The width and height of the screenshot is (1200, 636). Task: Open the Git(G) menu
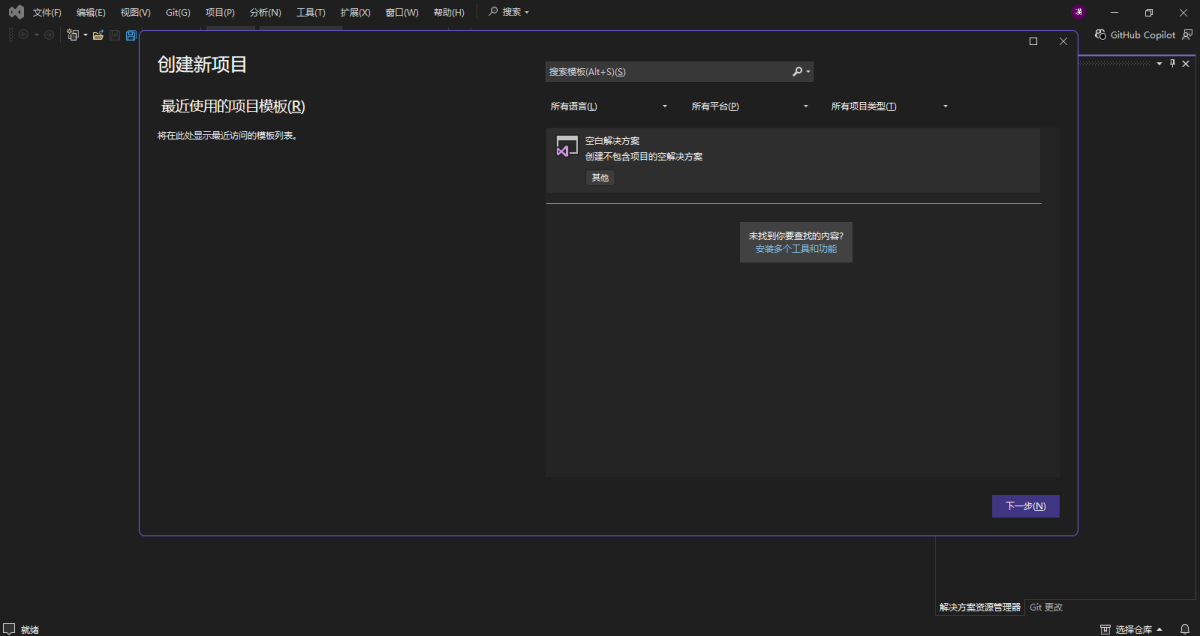pos(177,11)
